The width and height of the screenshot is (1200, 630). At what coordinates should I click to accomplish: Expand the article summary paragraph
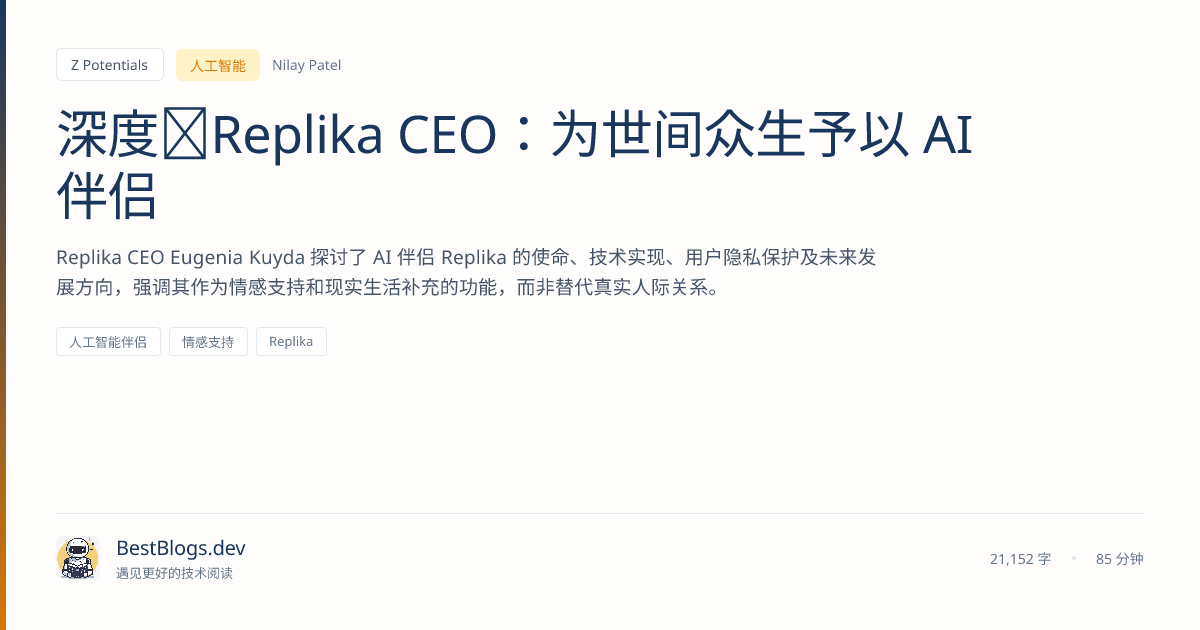(466, 272)
